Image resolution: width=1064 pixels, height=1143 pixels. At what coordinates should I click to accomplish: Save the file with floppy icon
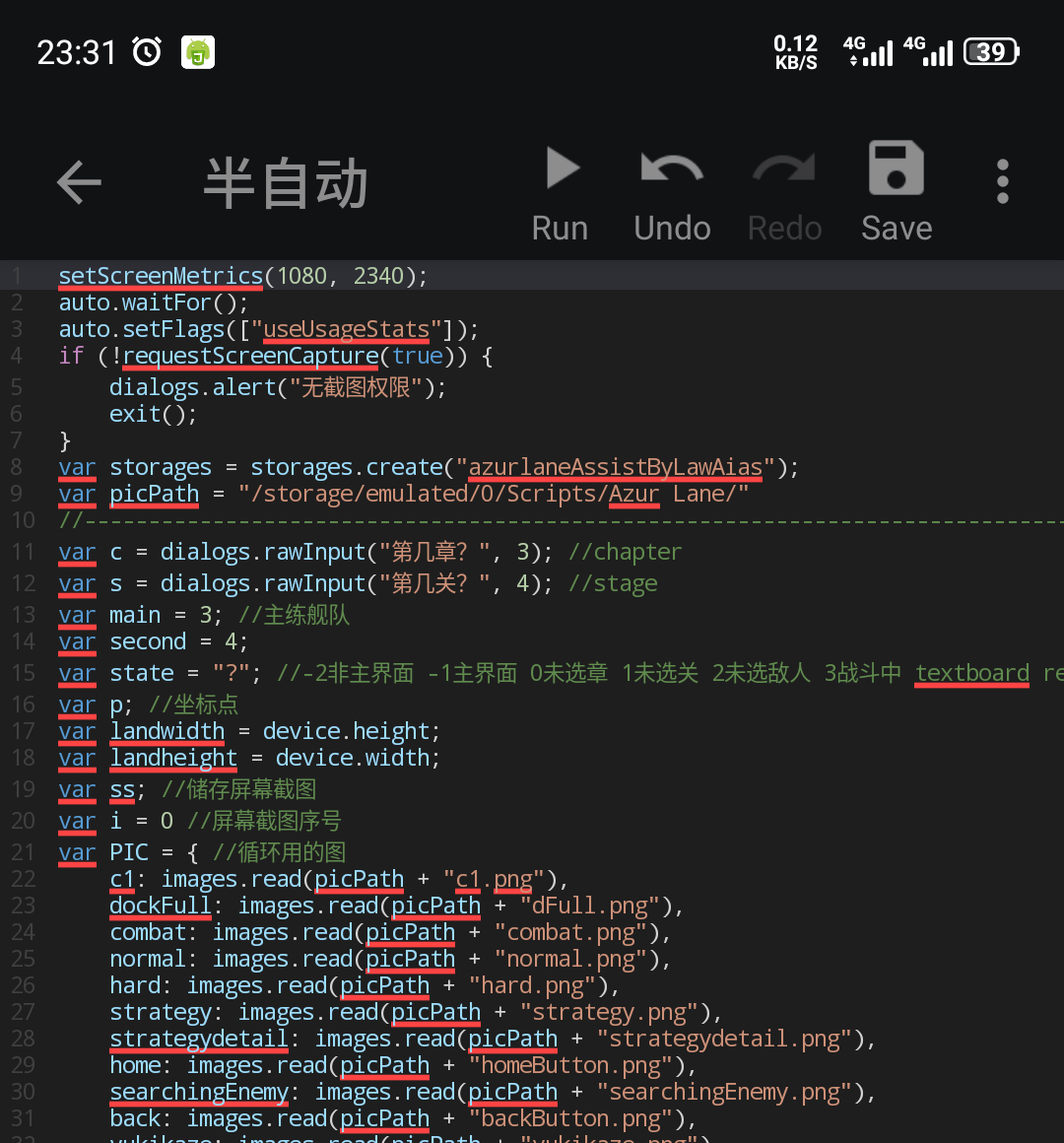[x=896, y=192]
